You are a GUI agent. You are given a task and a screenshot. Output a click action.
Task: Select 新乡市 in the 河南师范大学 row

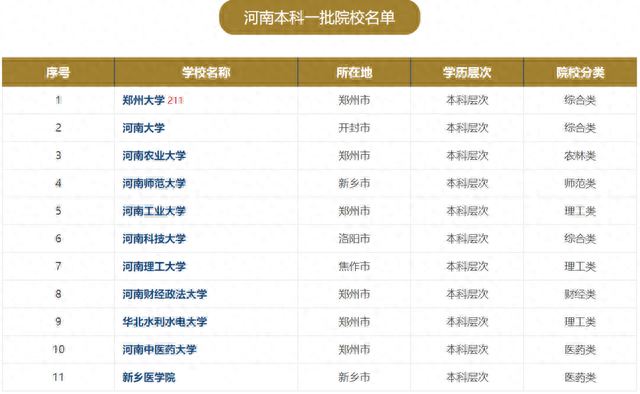(x=354, y=183)
